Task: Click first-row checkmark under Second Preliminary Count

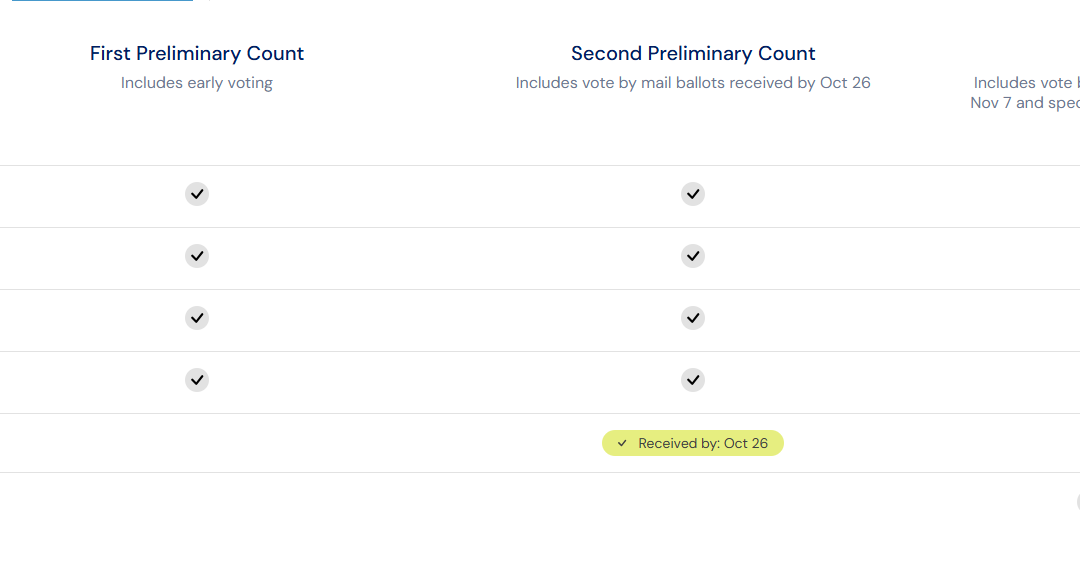Action: 693,194
